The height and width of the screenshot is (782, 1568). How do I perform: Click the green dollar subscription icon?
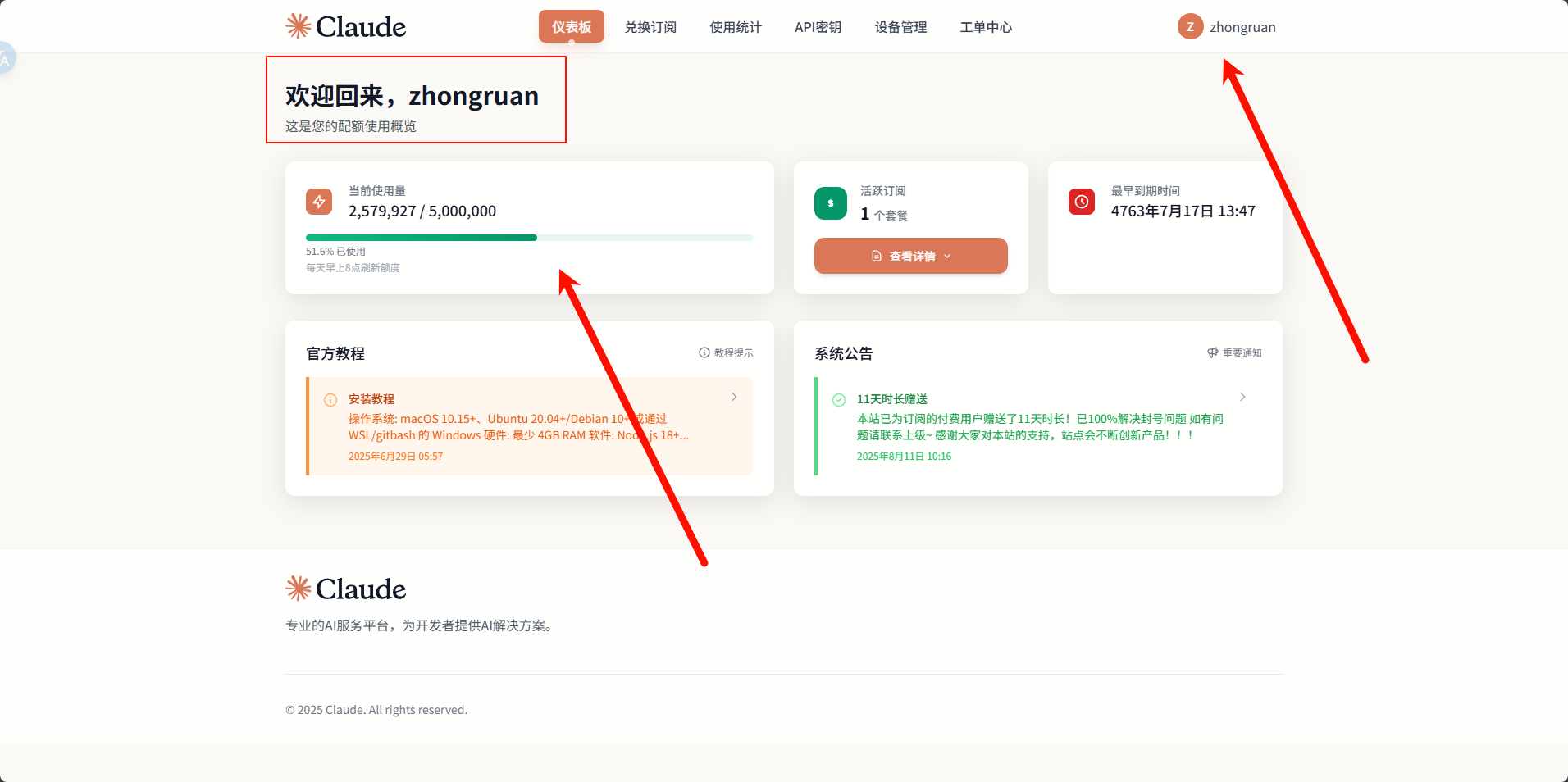pos(831,203)
